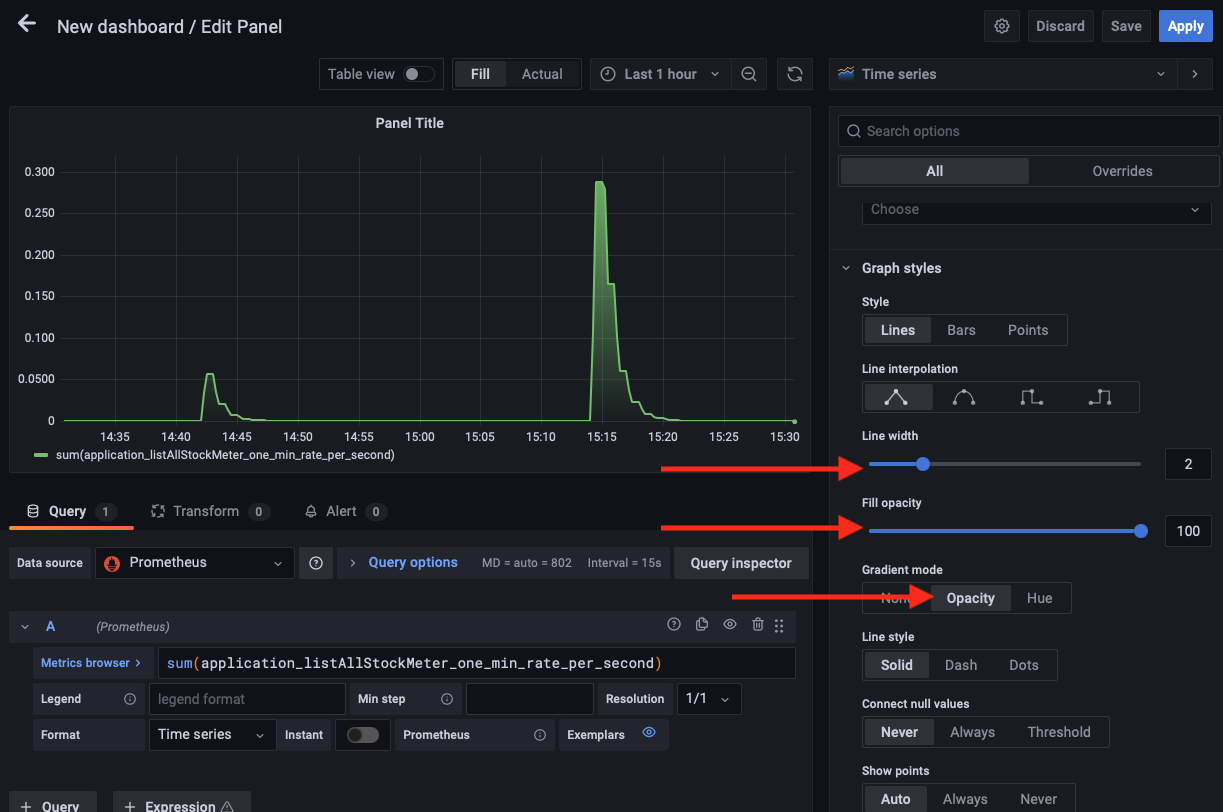Screen dimensions: 1223x812
Task: Select step before interpolation icon
Action: coord(1032,397)
